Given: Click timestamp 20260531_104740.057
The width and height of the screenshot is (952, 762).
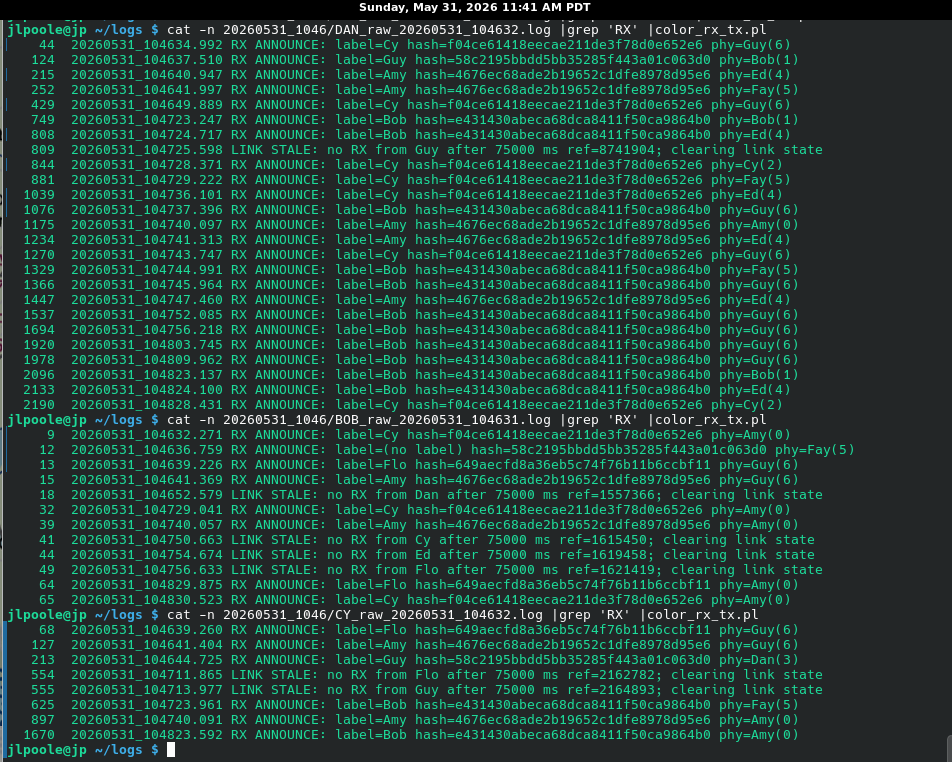Looking at the screenshot, I should (x=147, y=525).
